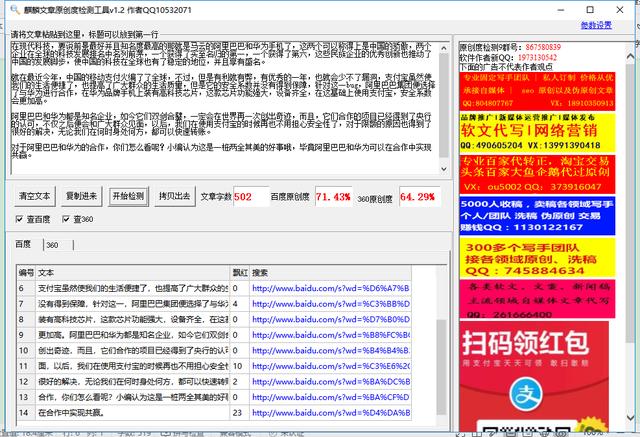Switch to the 百度 results tab
Screen dimensions: 640x437
23,244
